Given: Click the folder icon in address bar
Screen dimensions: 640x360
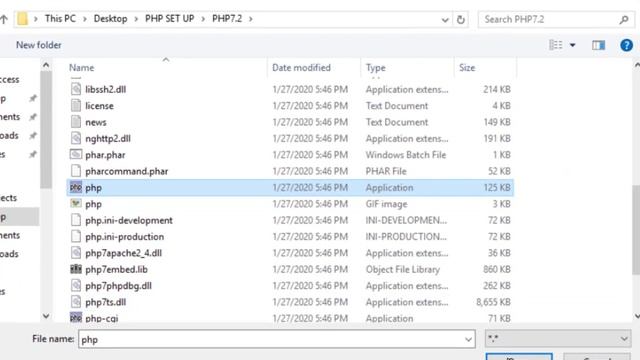Looking at the screenshot, I should coord(22,19).
